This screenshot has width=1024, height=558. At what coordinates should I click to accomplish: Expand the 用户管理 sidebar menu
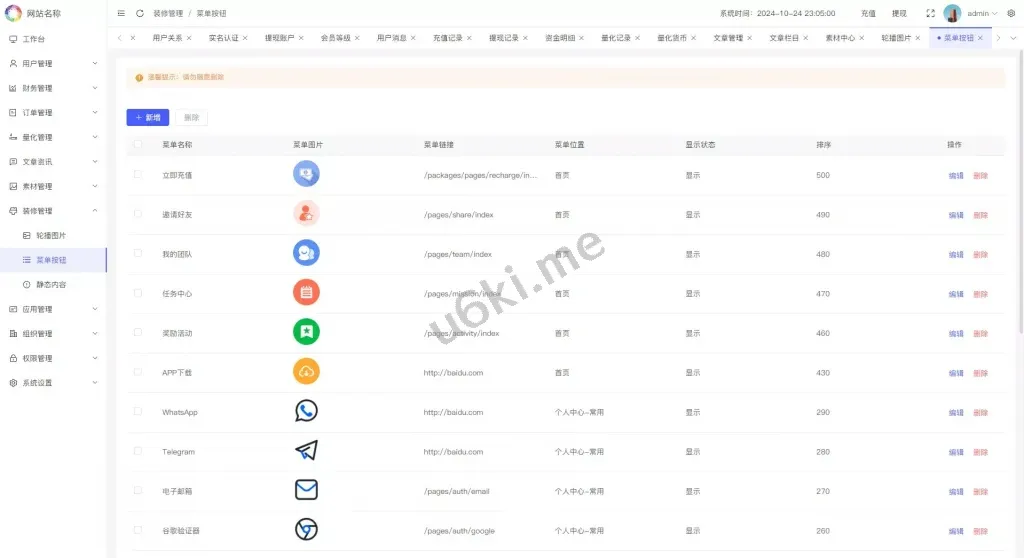click(52, 63)
